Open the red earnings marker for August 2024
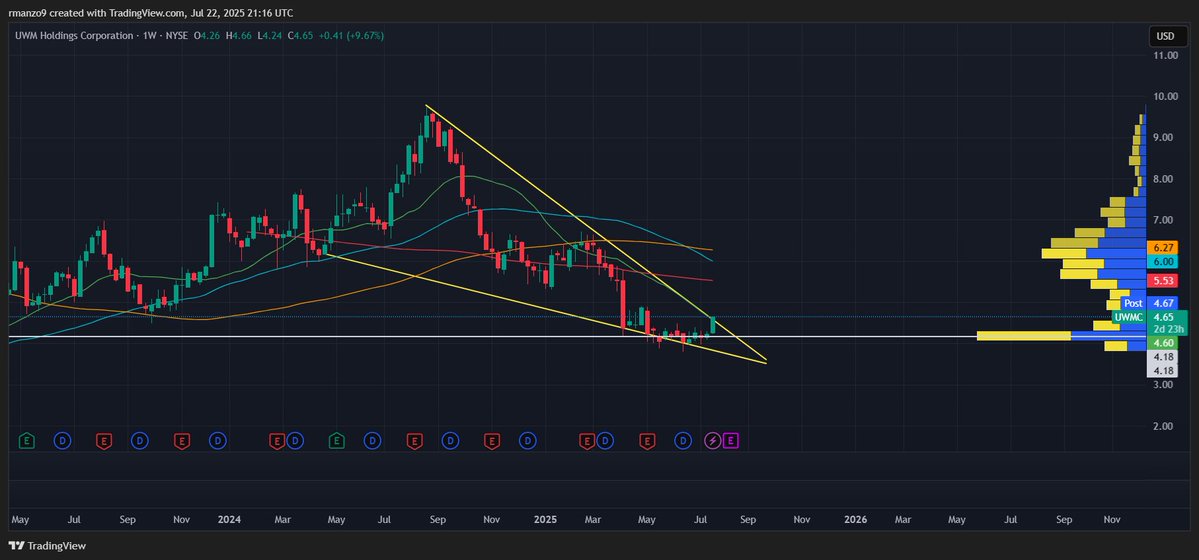Screen dimensions: 1199x560 click(x=414, y=441)
